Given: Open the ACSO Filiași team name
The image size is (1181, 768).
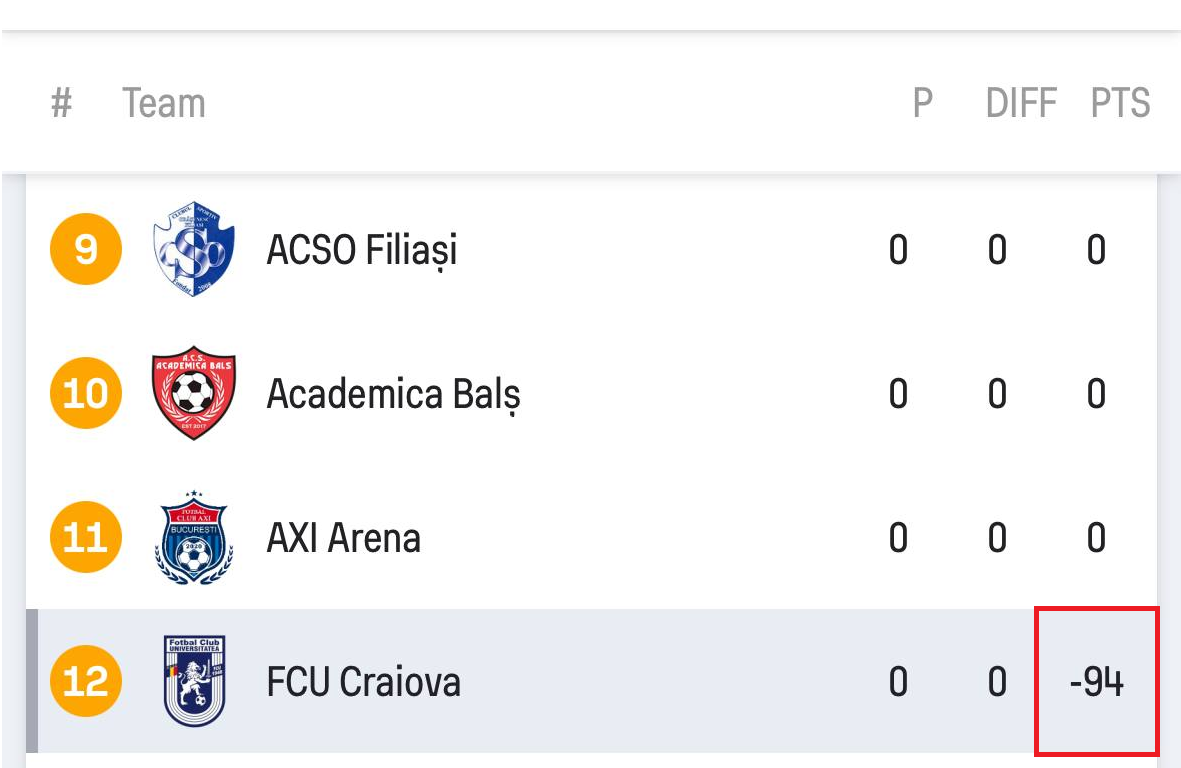Looking at the screenshot, I should 362,251.
